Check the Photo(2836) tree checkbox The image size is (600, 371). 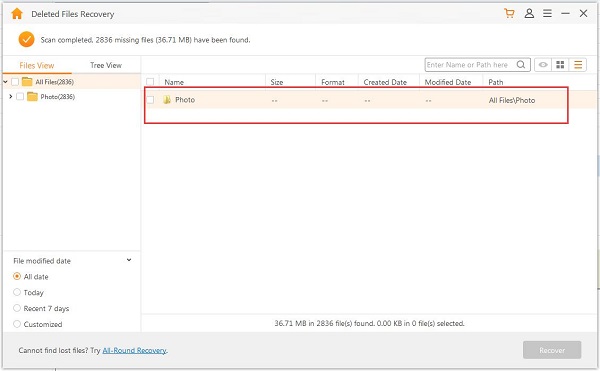20,96
